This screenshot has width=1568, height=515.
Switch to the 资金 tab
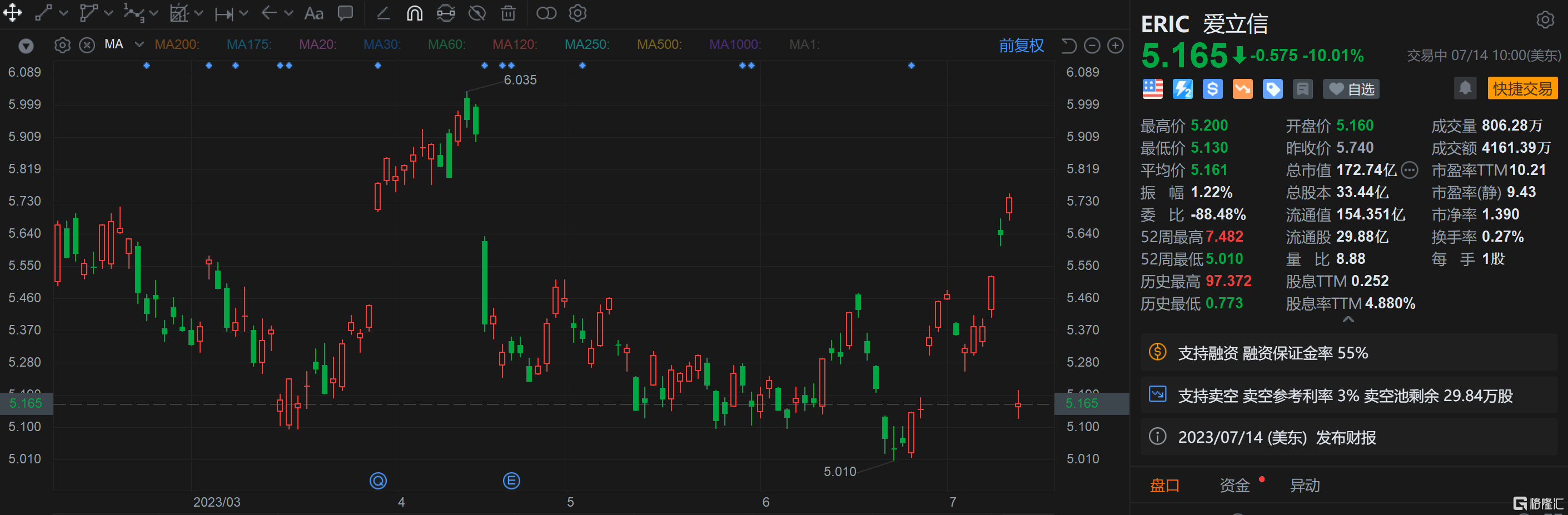pyautogui.click(x=1235, y=485)
